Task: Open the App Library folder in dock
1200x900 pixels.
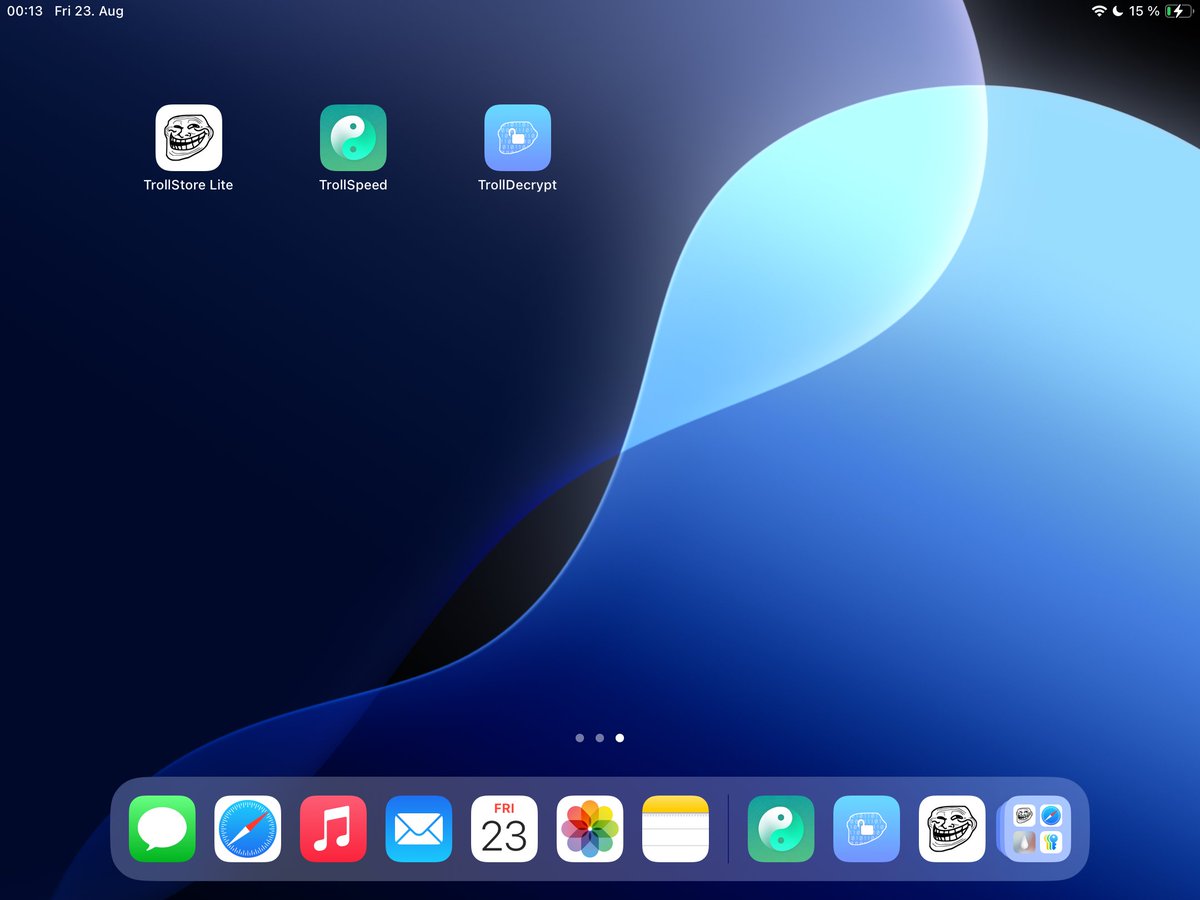Action: (x=1035, y=829)
